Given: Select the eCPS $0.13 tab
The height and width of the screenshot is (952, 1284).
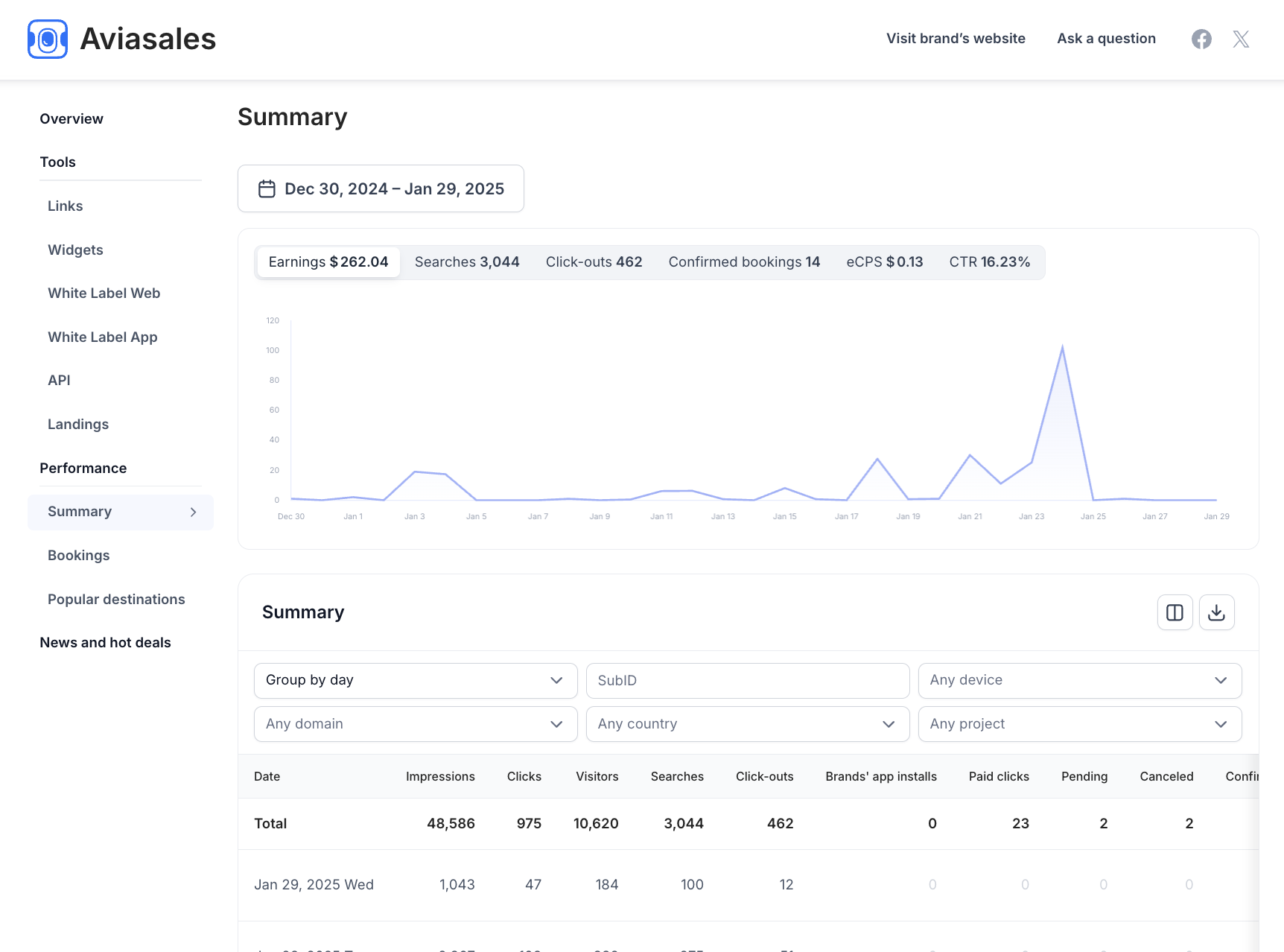Looking at the screenshot, I should click(885, 262).
